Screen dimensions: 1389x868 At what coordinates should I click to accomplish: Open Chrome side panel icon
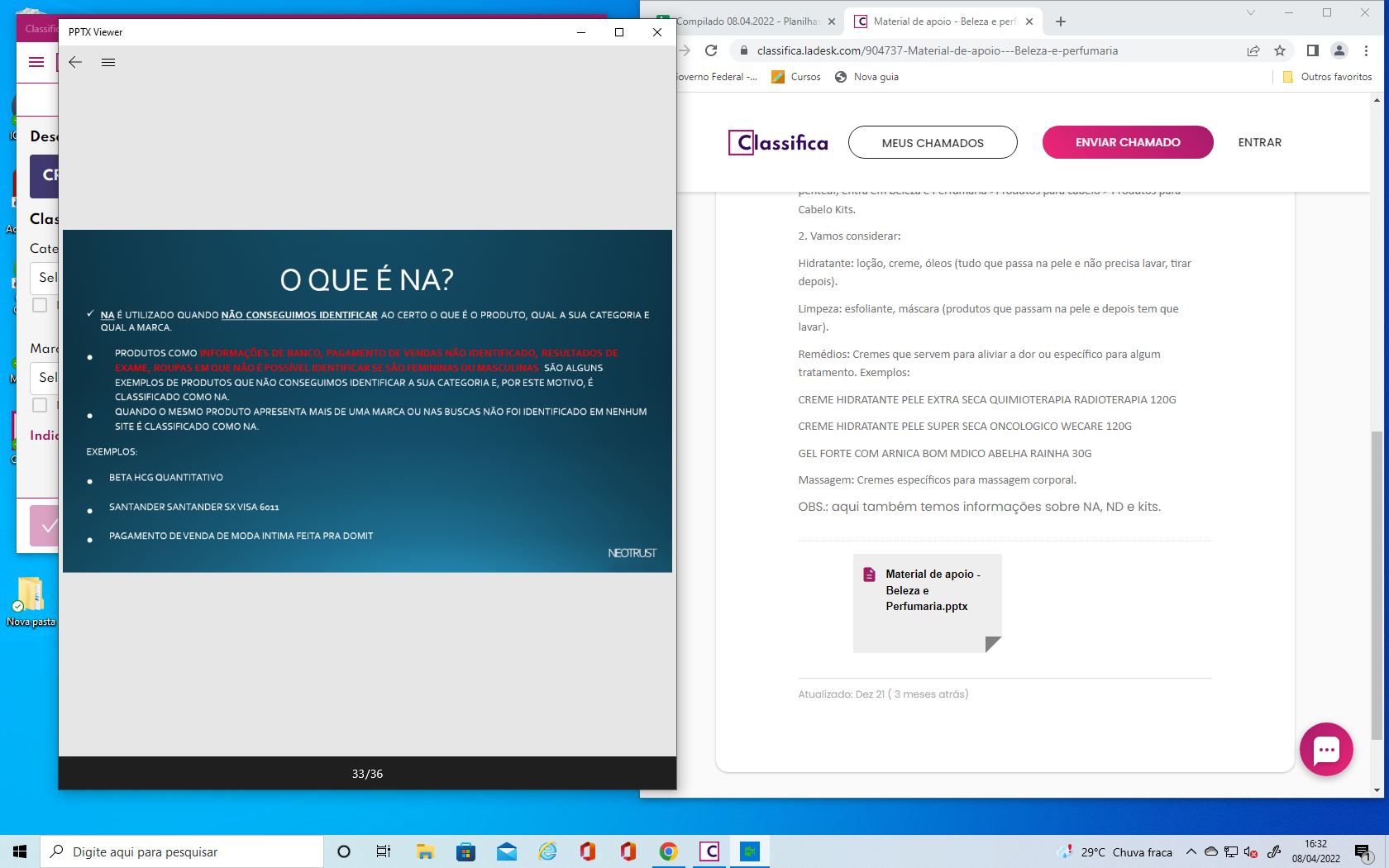1312,50
